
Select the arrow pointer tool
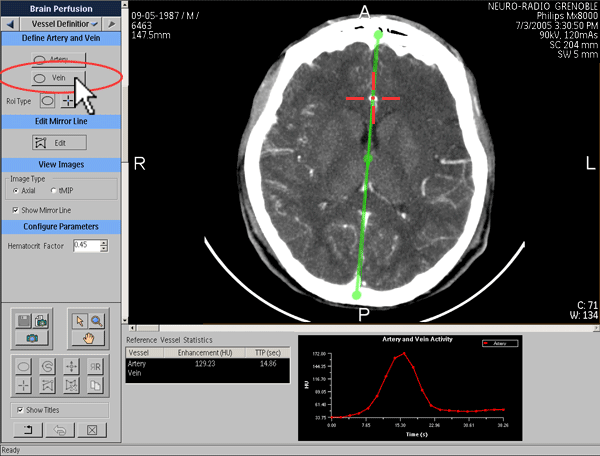[78, 320]
